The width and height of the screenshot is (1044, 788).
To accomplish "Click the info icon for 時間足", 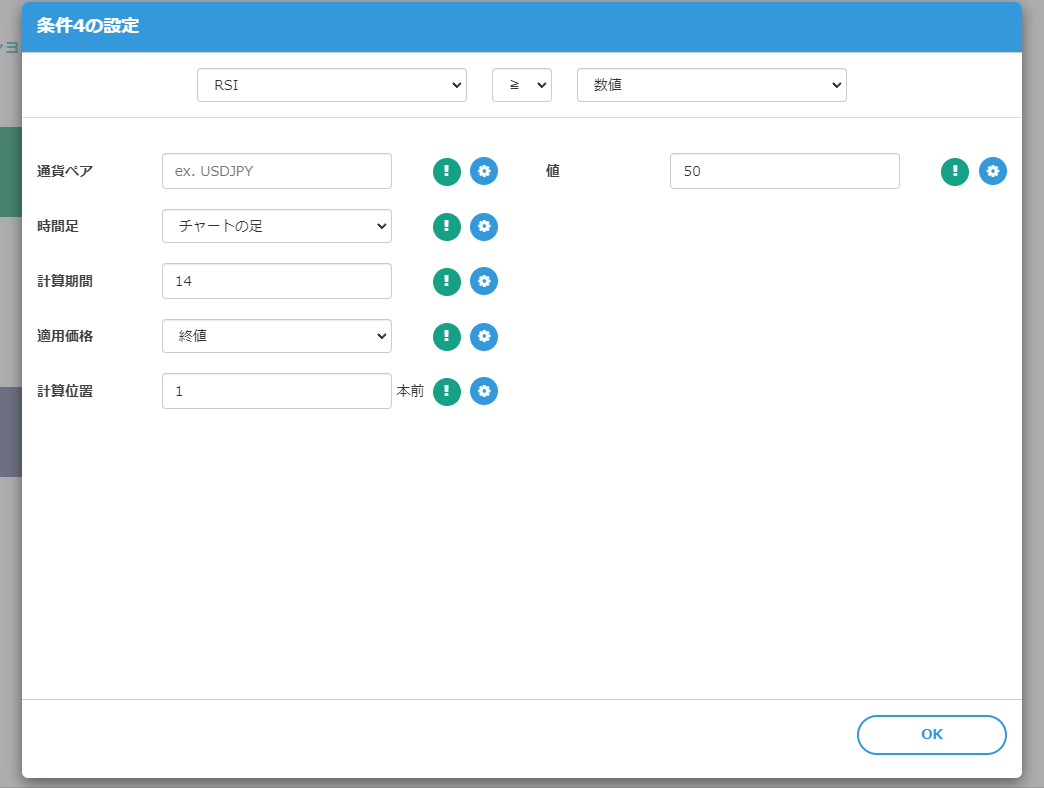I will 447,227.
